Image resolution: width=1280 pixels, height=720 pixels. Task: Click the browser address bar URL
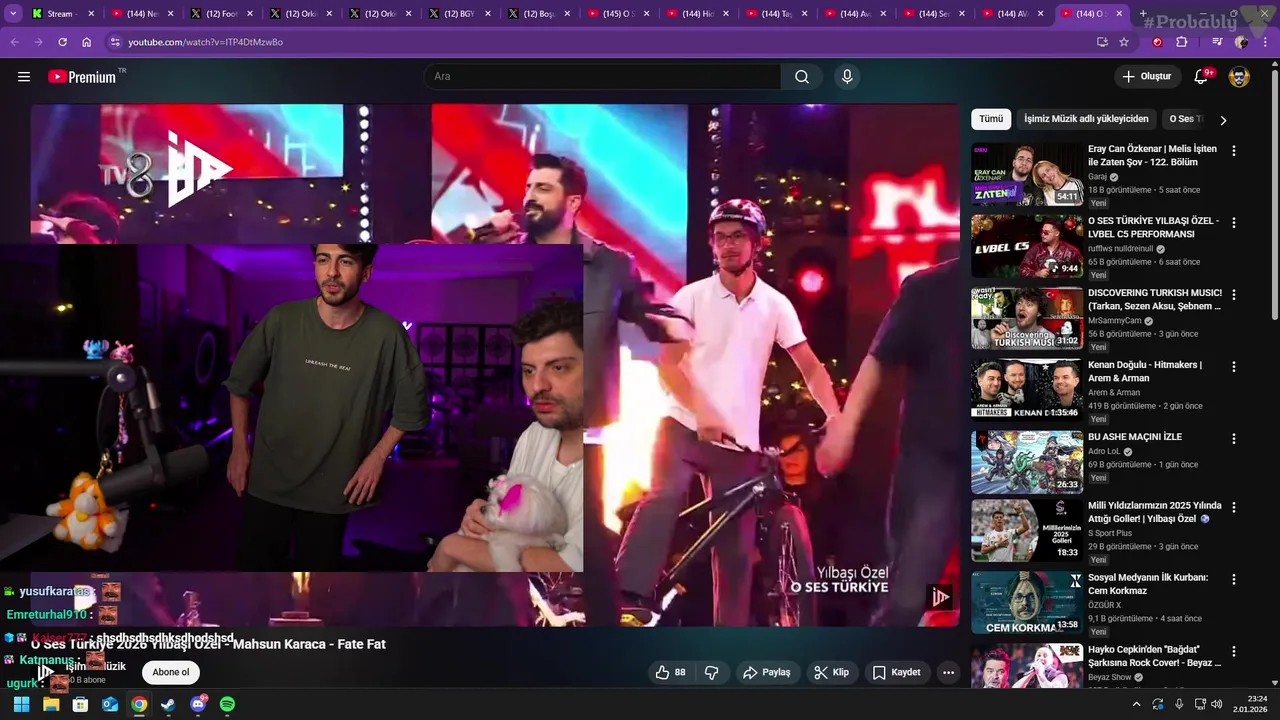pyautogui.click(x=205, y=42)
